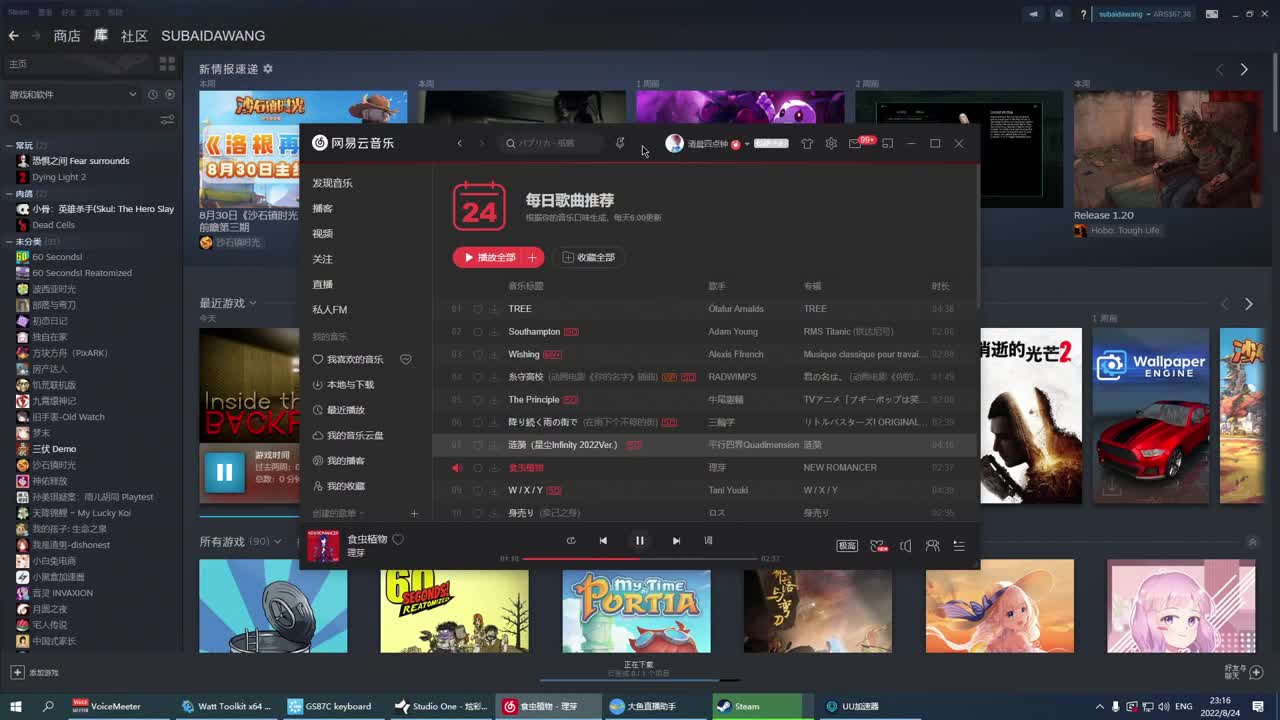Click the voice search microphone icon in NetEase

pyautogui.click(x=620, y=143)
